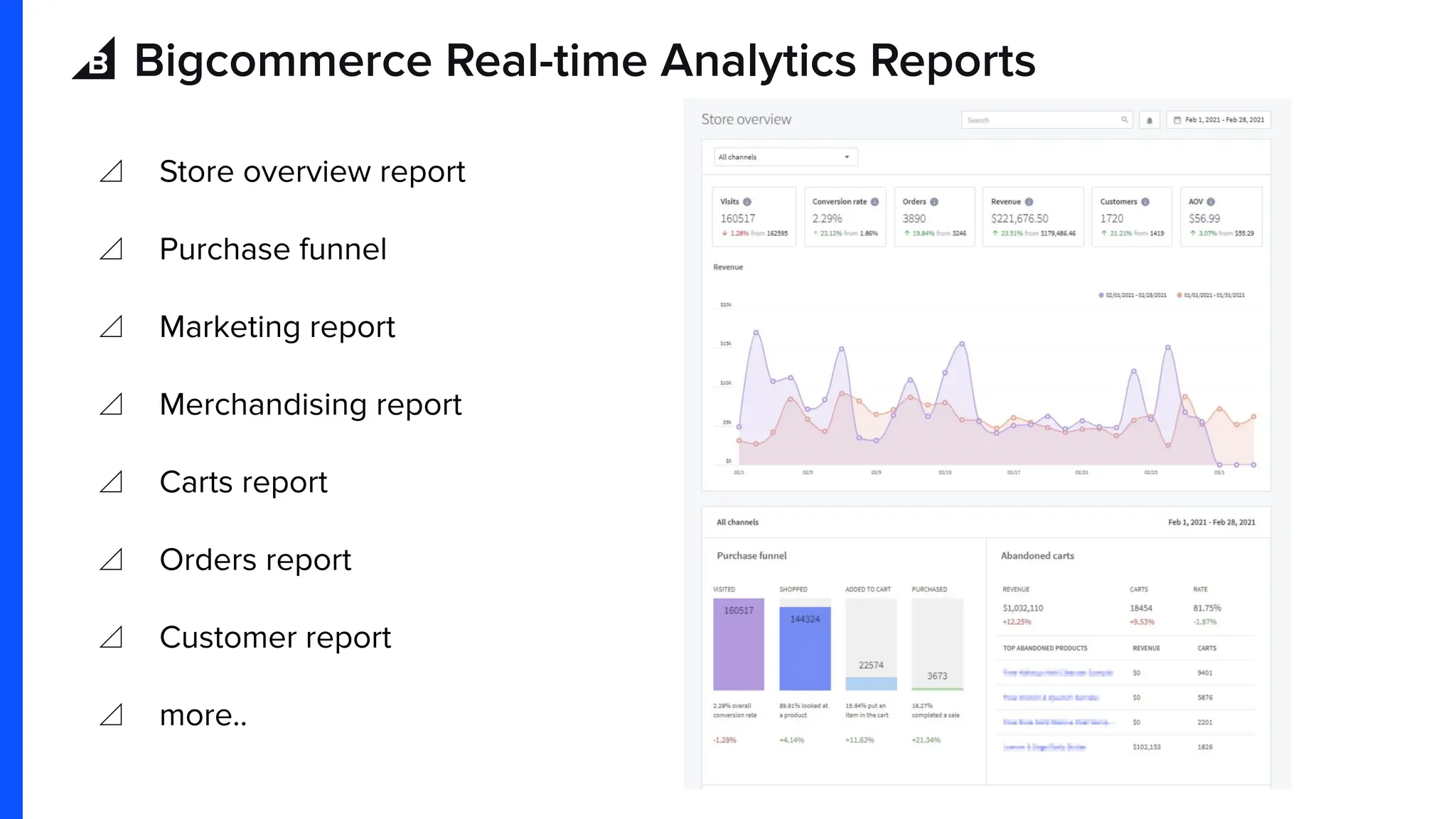Open the abandoned product with $102,153 revenue
Image resolution: width=1456 pixels, height=819 pixels.
[x=1044, y=747]
